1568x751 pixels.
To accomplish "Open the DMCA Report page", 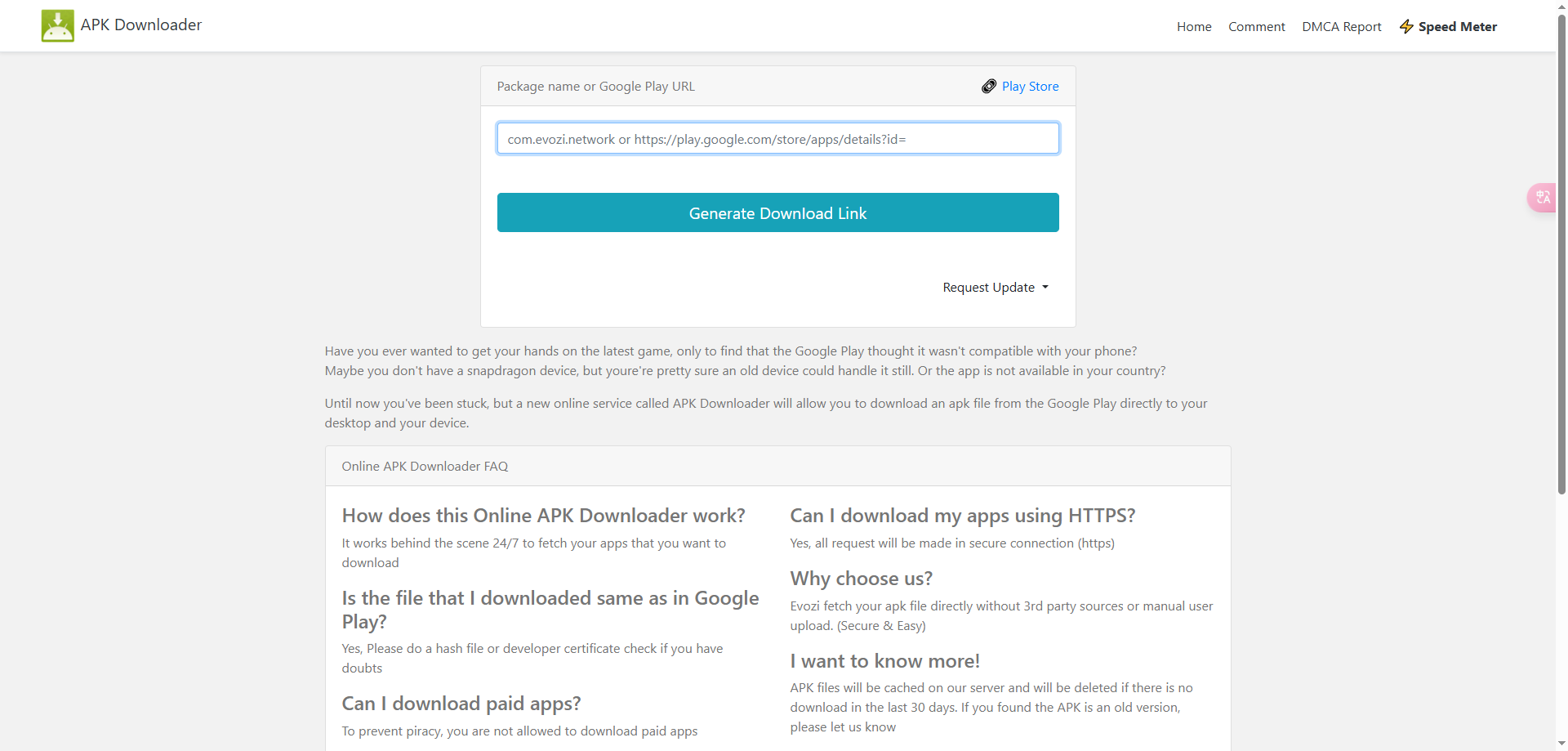I will 1341,27.
